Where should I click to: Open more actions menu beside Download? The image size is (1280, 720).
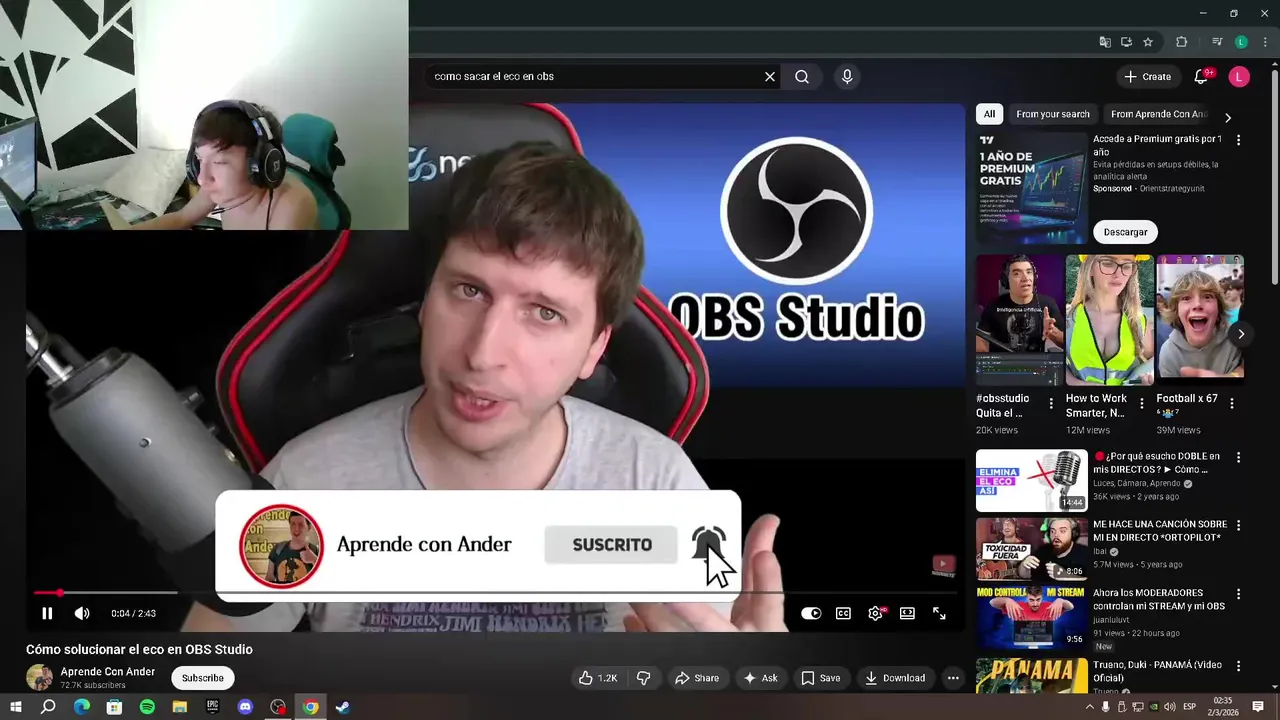[x=953, y=678]
